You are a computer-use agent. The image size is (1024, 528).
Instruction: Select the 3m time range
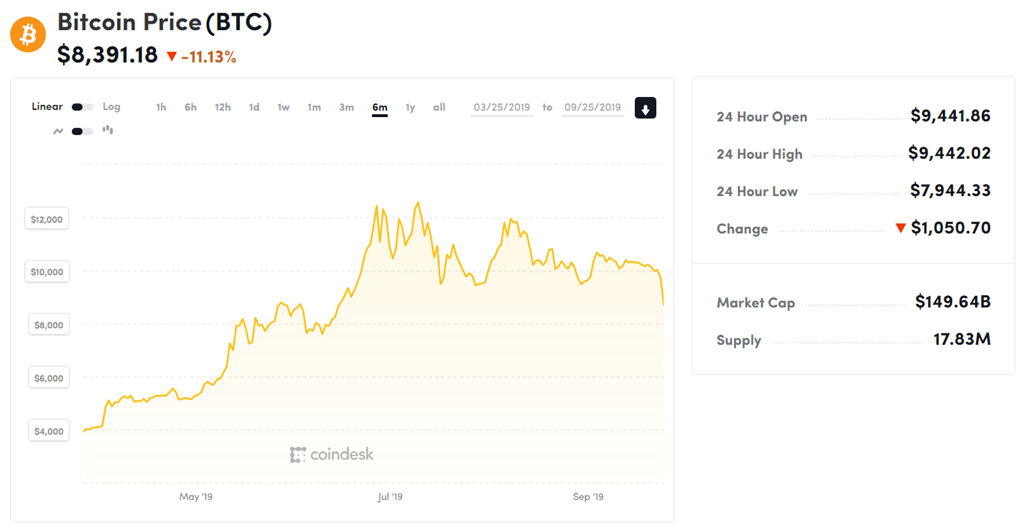346,107
